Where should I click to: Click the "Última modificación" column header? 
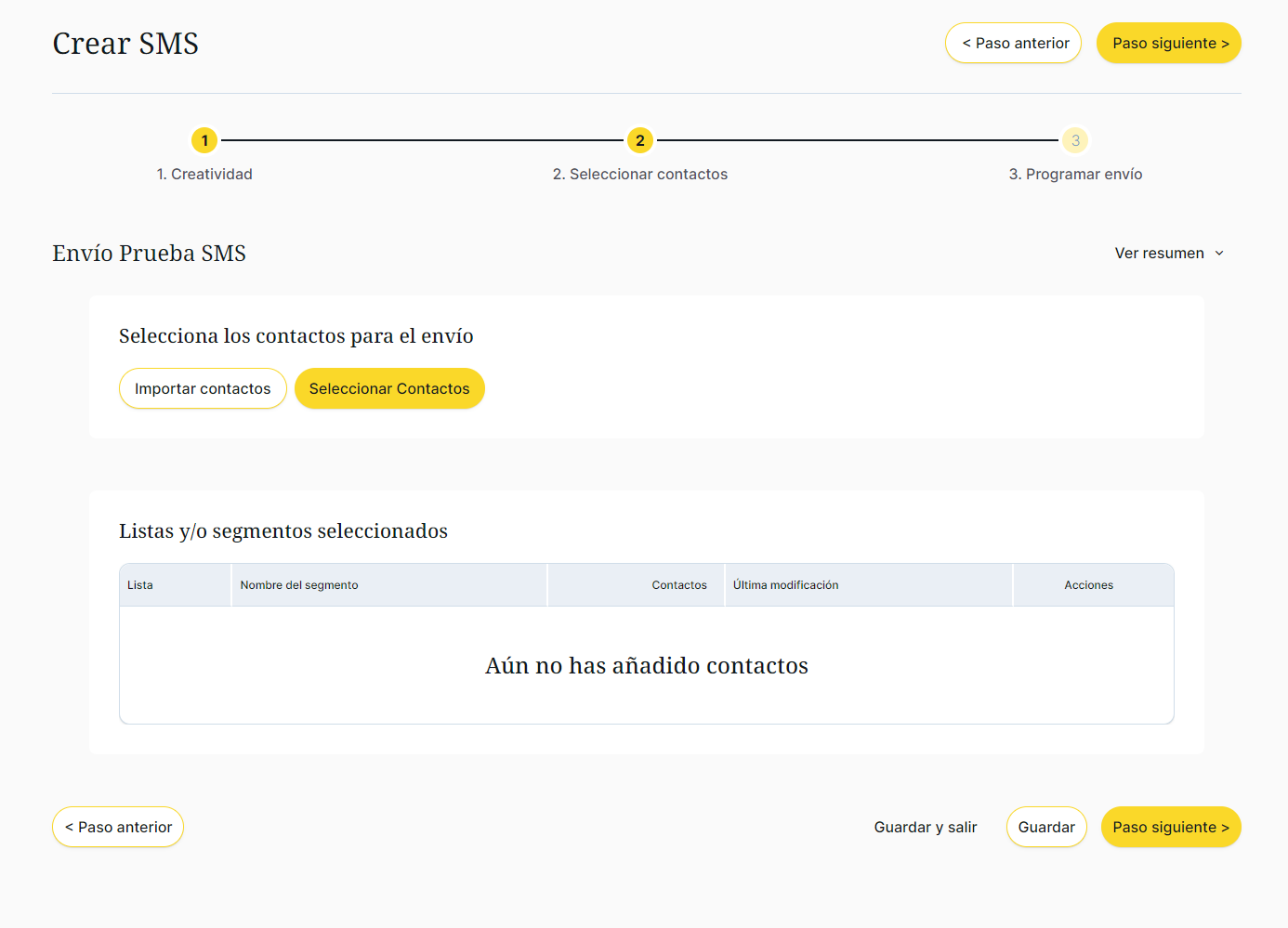click(x=785, y=585)
